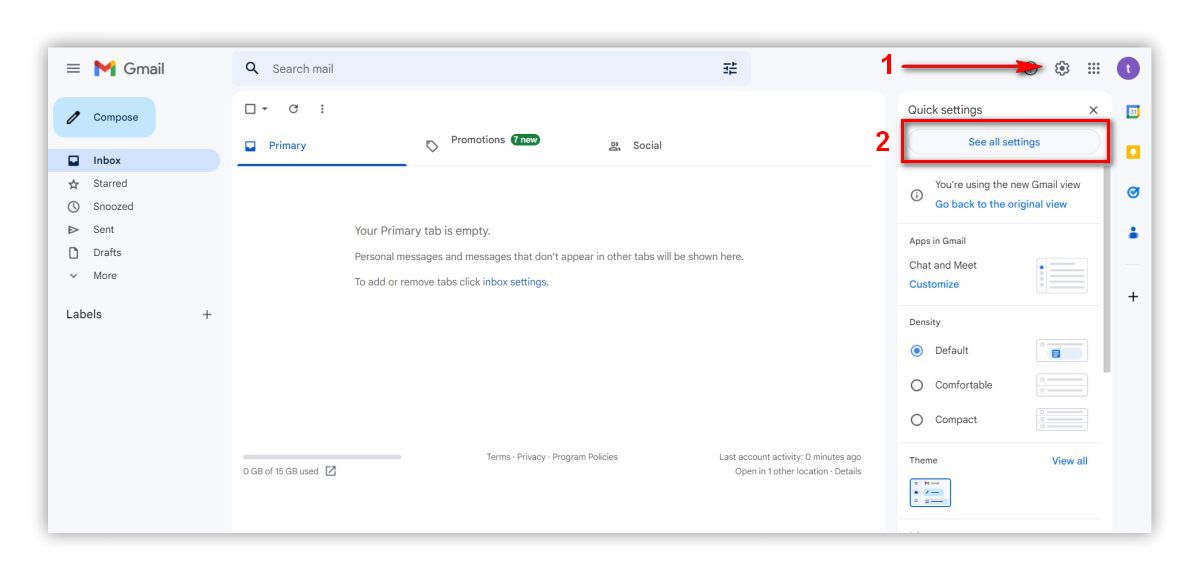Show search options filter icon
Viewport: 1199px width, 581px height.
point(730,69)
